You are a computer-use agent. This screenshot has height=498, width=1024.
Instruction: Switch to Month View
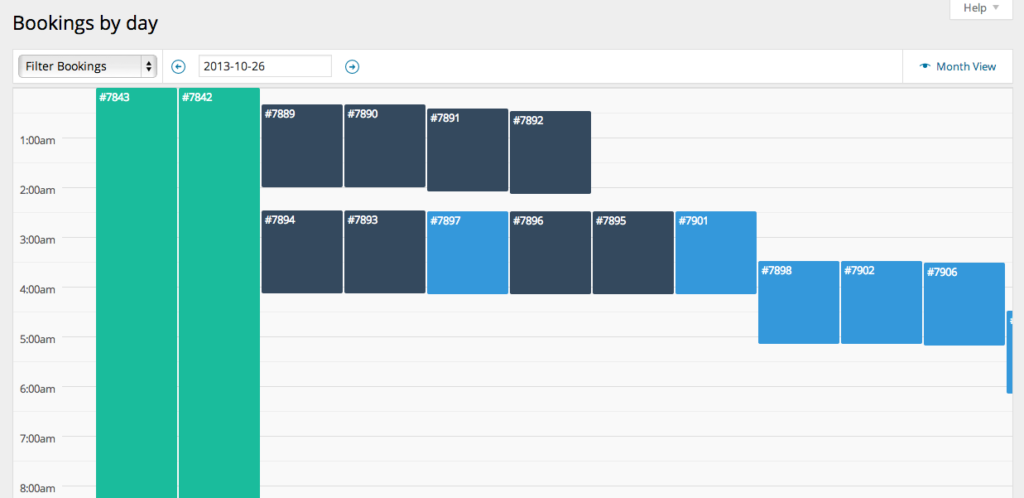958,67
